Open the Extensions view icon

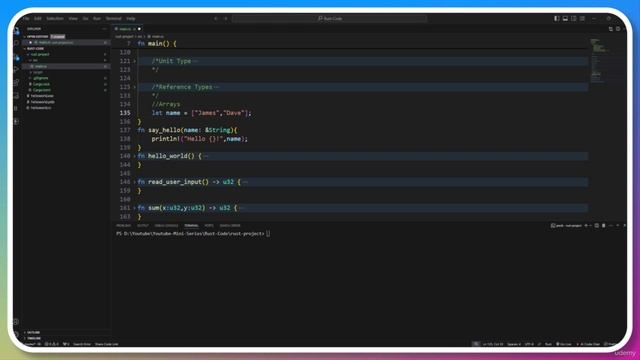point(17,83)
